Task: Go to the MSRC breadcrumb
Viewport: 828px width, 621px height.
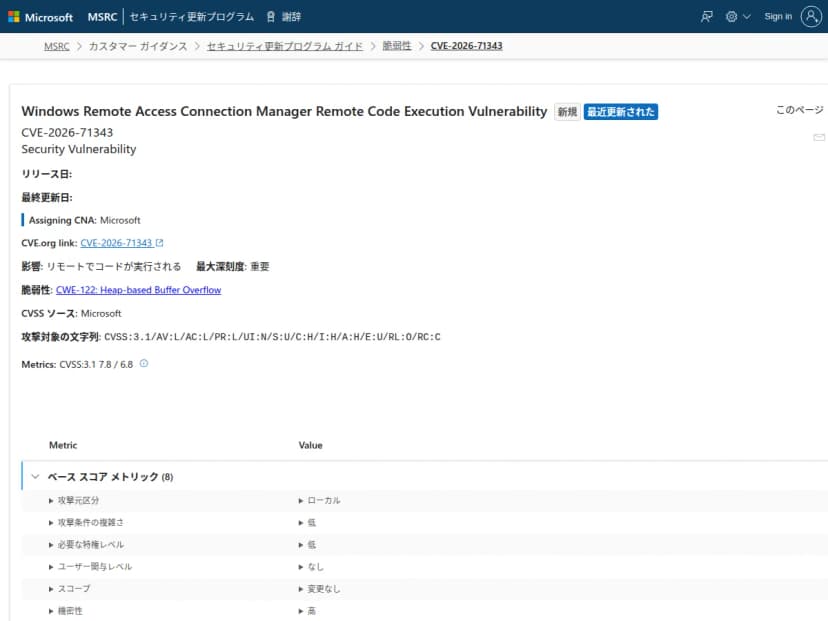Action: tap(57, 46)
